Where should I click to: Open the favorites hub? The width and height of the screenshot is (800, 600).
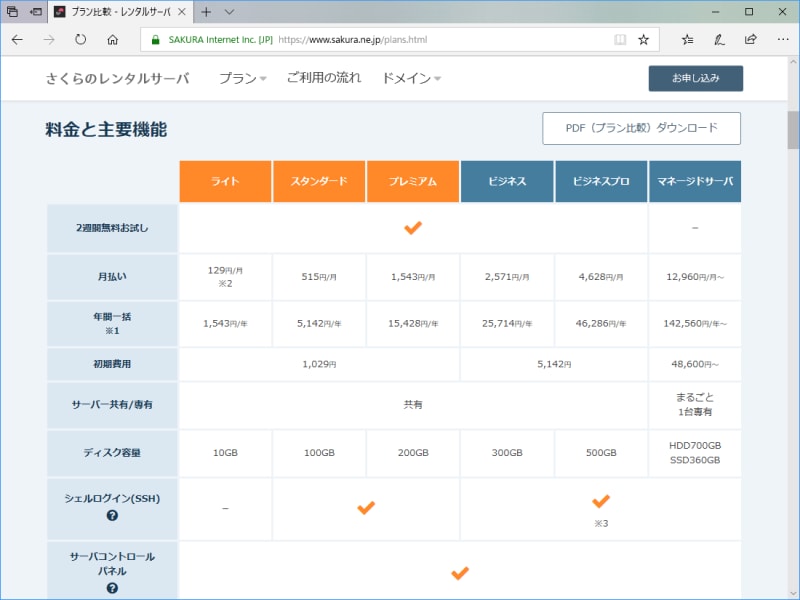[687, 40]
